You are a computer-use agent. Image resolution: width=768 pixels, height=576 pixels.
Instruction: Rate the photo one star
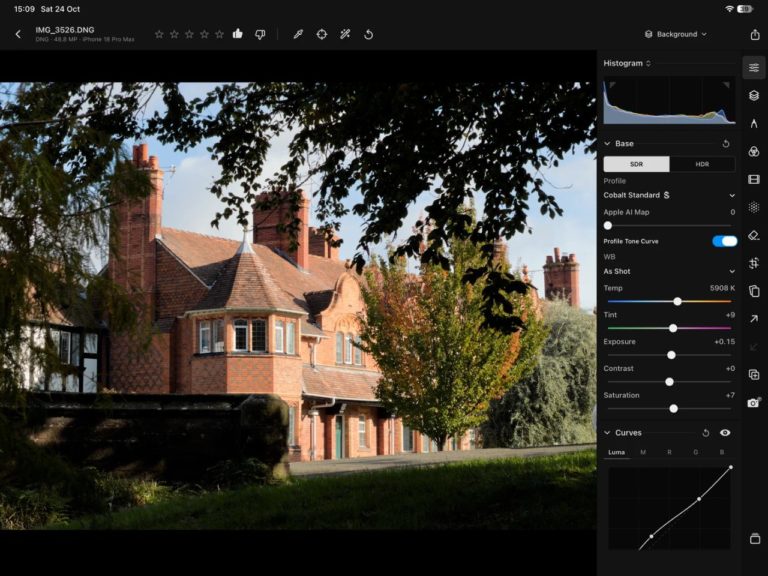coord(159,34)
